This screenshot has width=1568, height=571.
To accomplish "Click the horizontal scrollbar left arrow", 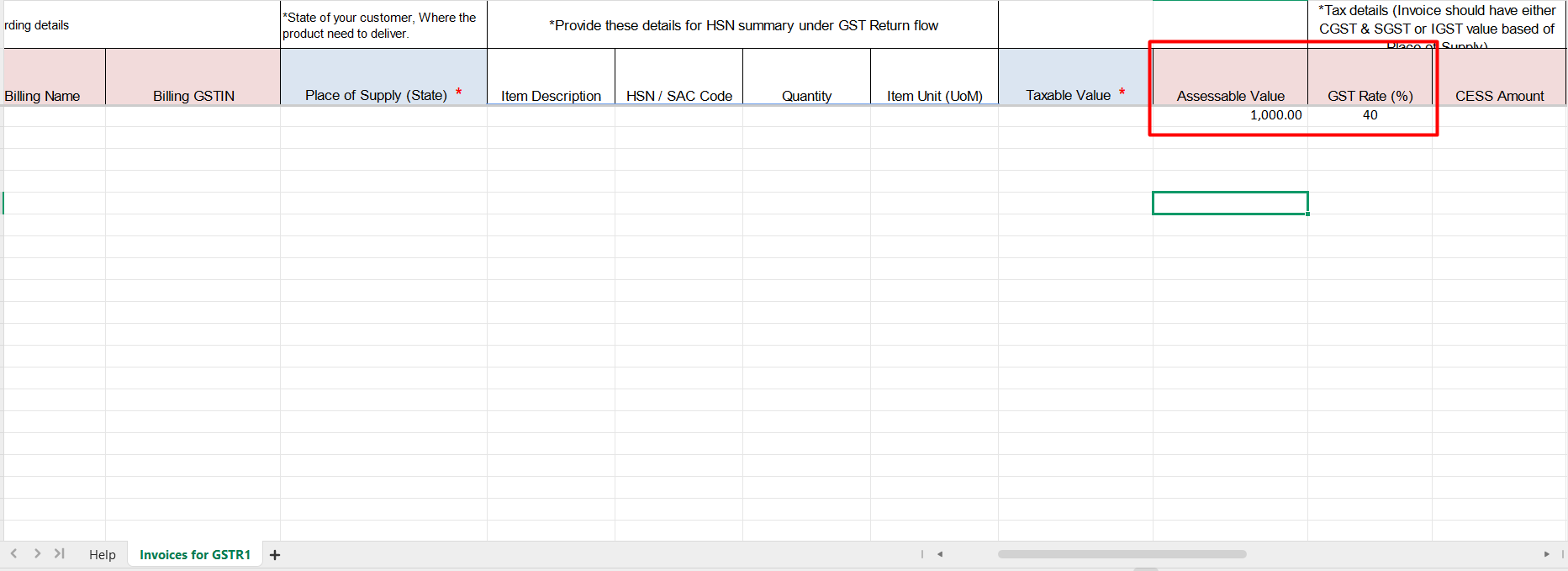I will pyautogui.click(x=940, y=554).
